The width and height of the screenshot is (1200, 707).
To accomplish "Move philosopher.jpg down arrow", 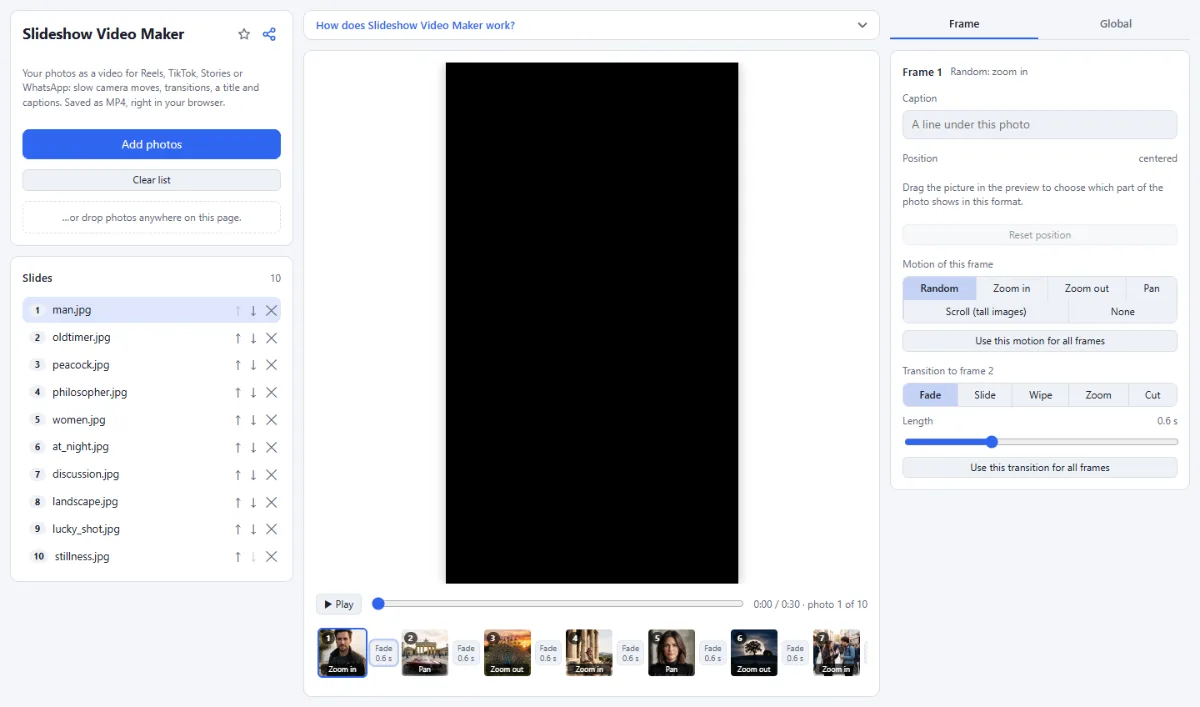I will coord(254,393).
